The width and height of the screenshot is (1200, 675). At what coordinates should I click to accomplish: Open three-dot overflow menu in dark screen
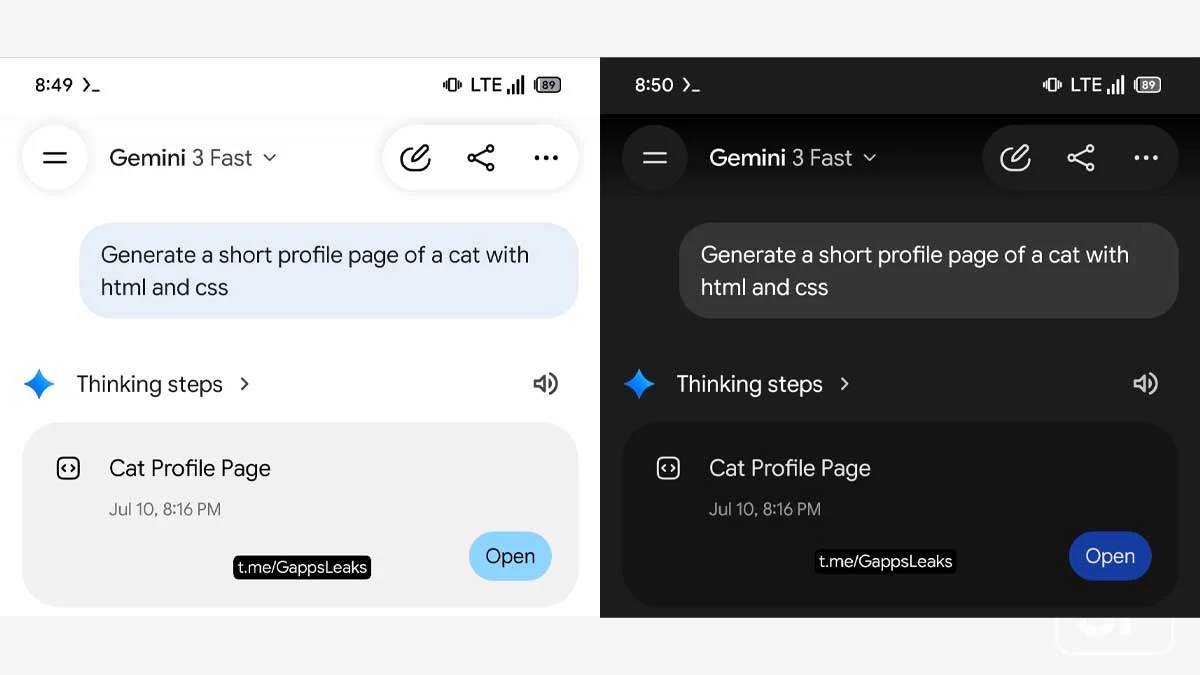tap(1146, 158)
